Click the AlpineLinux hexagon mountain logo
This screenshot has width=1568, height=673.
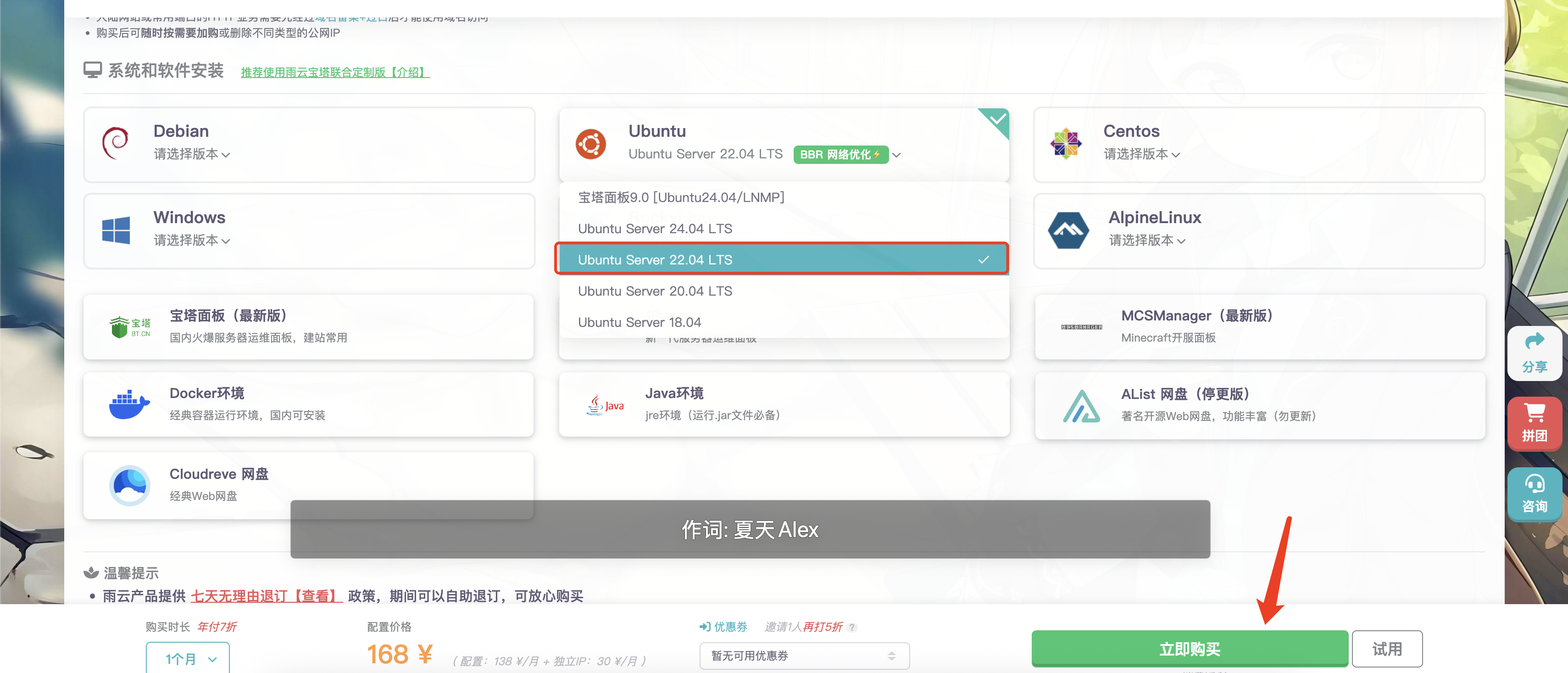1068,230
